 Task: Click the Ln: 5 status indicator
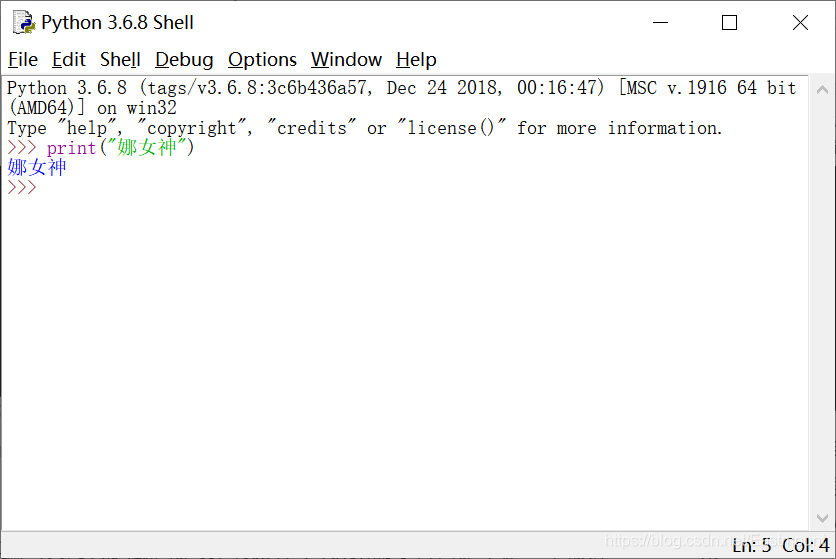point(751,545)
